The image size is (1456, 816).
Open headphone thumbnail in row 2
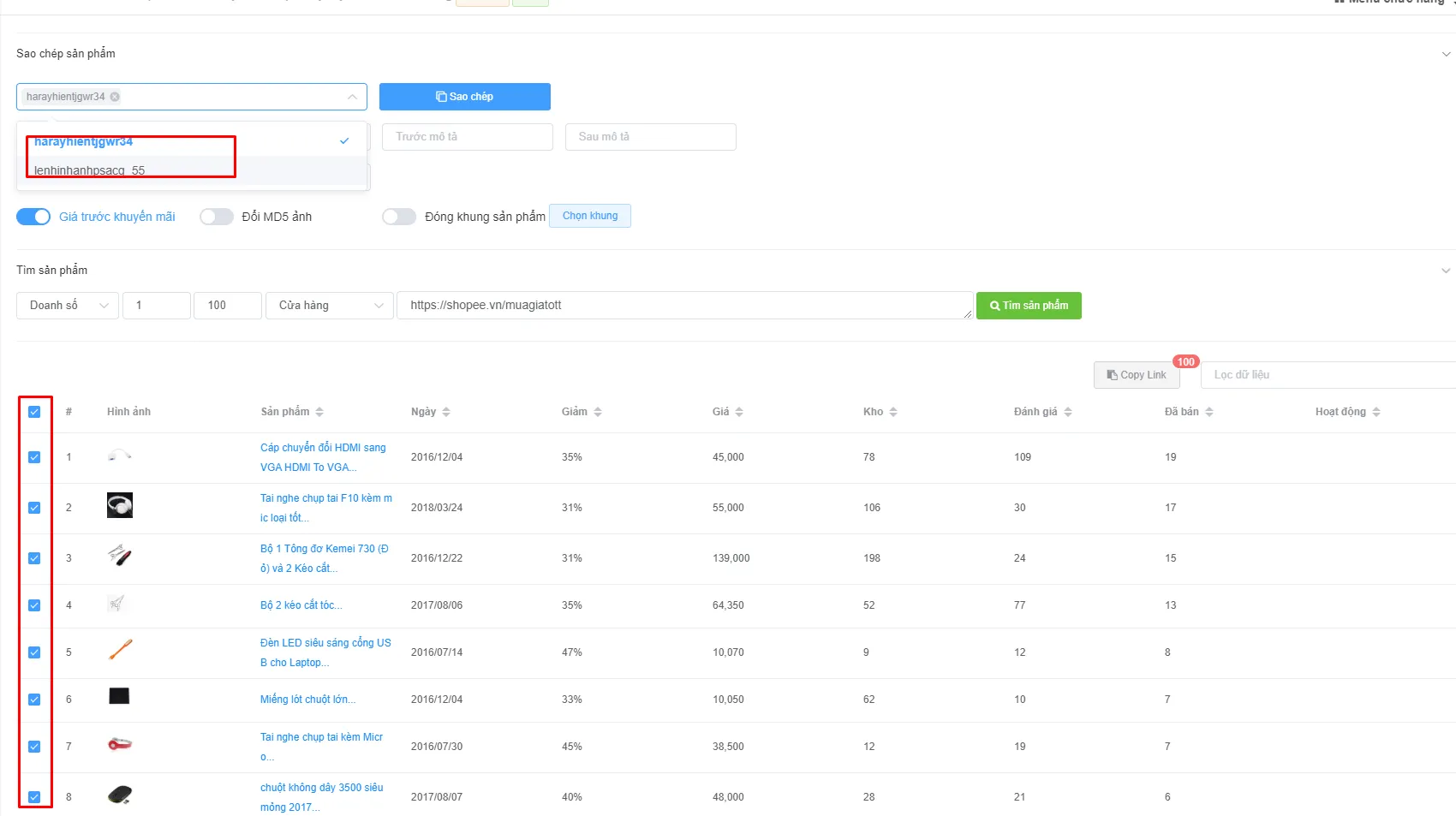[120, 505]
